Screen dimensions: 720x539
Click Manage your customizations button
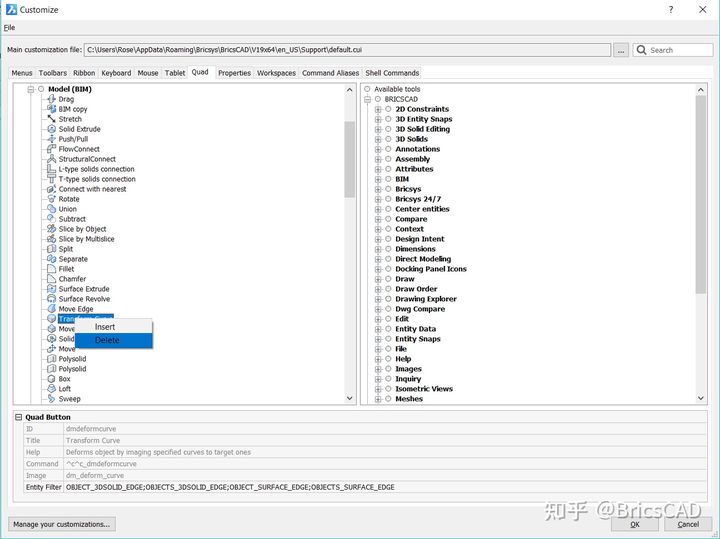[62, 524]
